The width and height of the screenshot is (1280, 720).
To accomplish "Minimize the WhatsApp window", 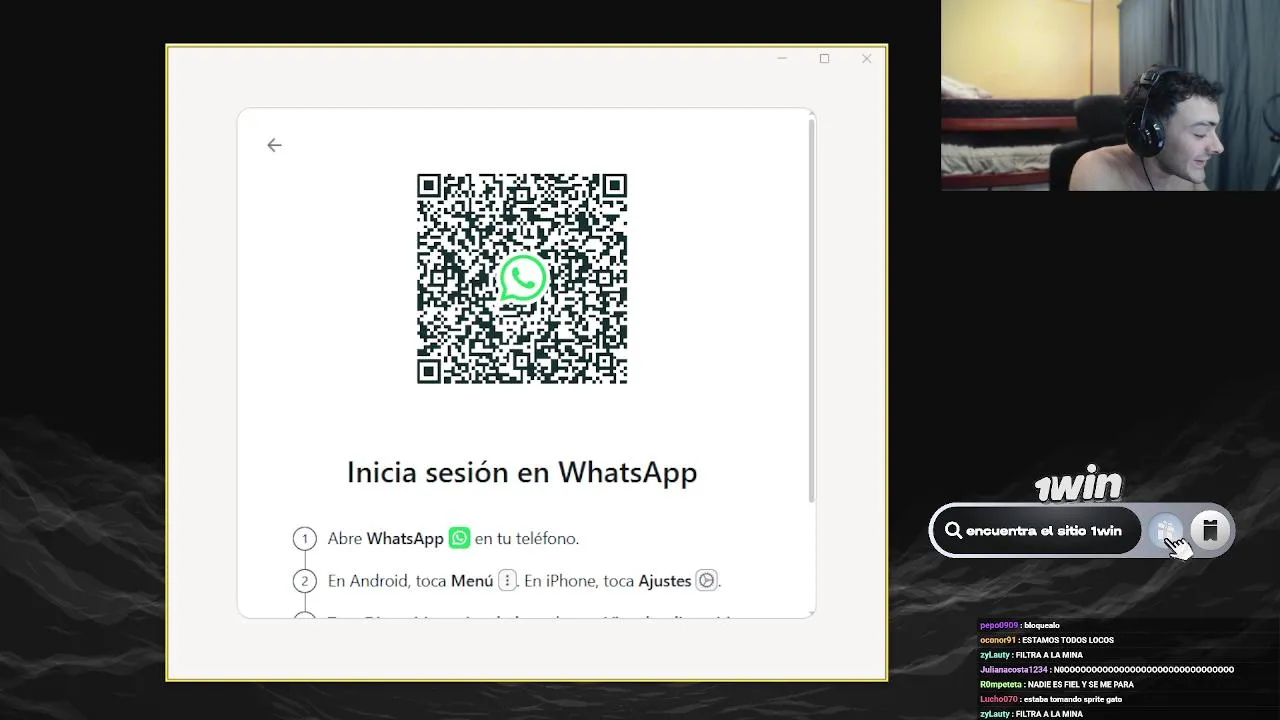I will [x=782, y=58].
